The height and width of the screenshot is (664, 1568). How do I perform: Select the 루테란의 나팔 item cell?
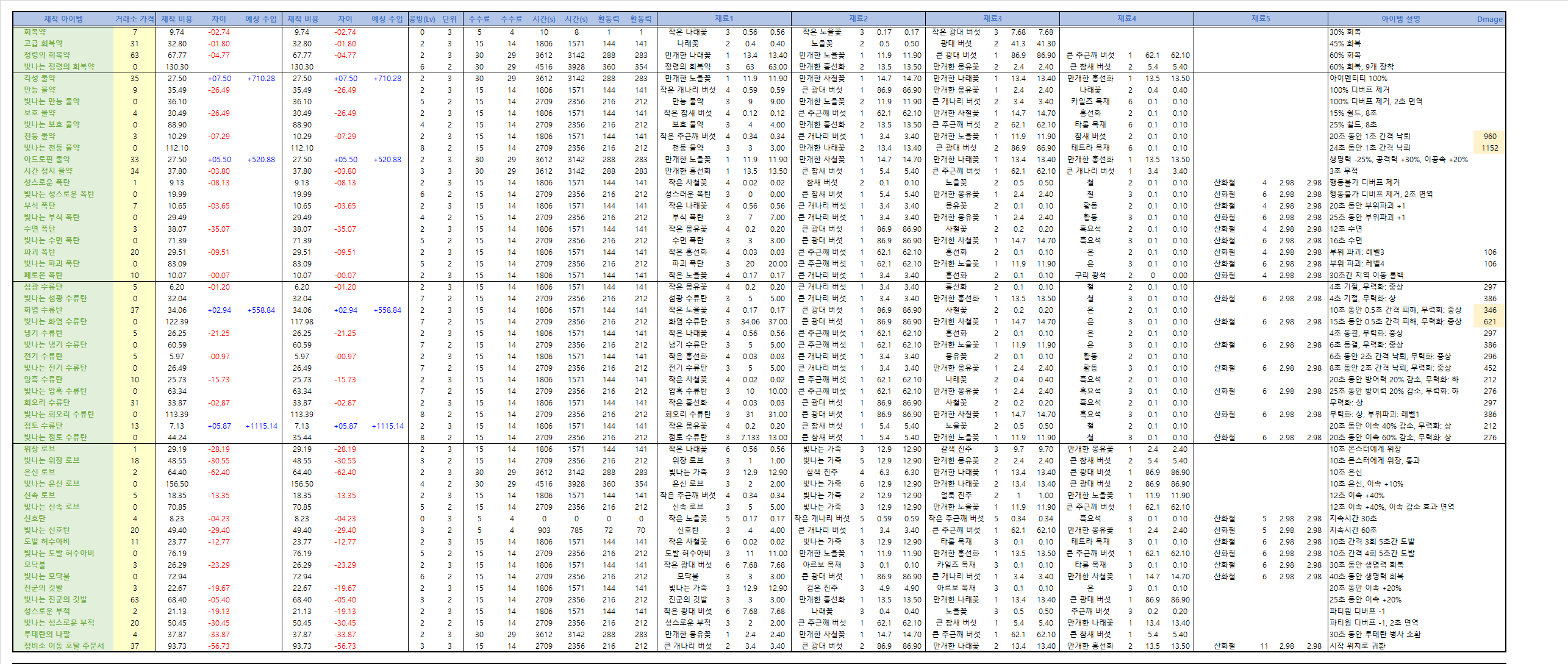point(46,634)
